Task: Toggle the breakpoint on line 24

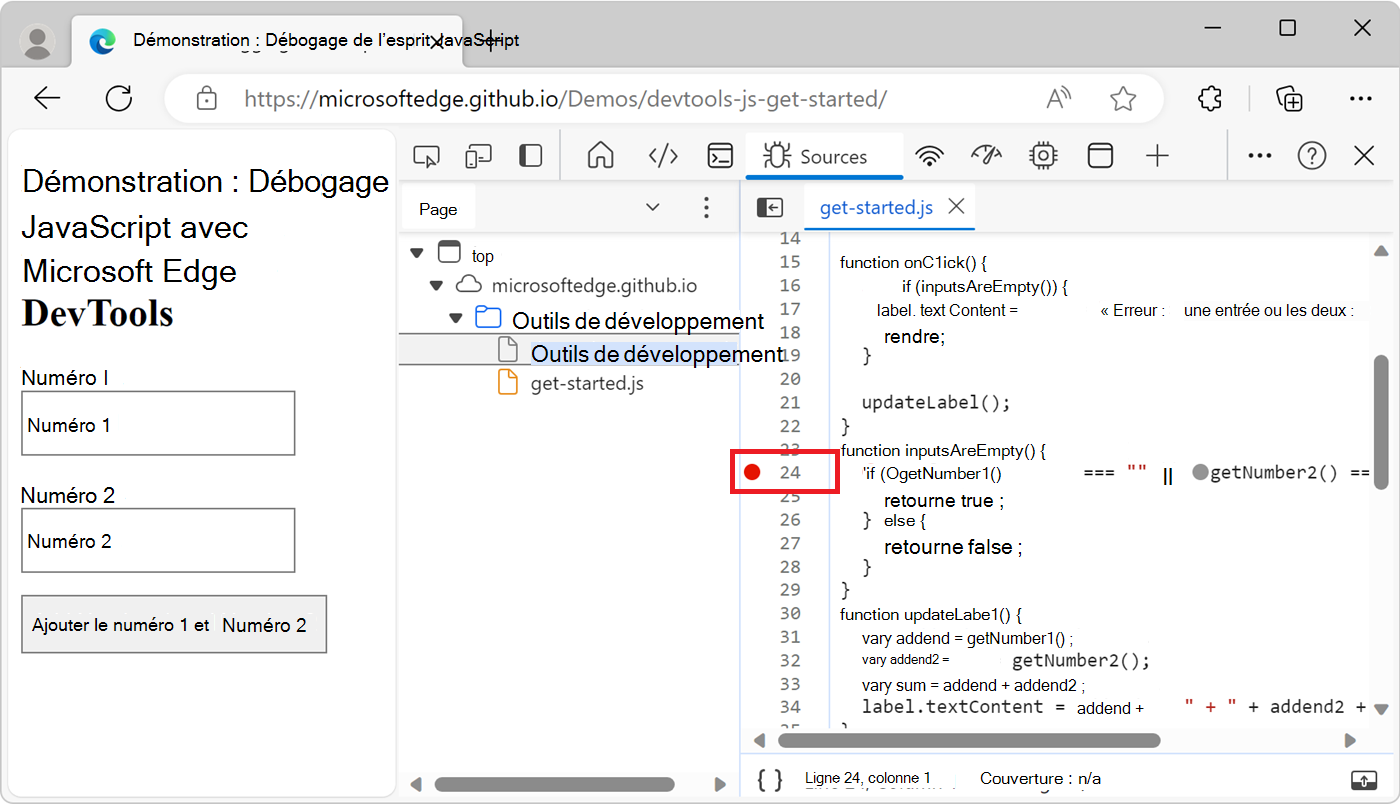Action: (x=753, y=471)
